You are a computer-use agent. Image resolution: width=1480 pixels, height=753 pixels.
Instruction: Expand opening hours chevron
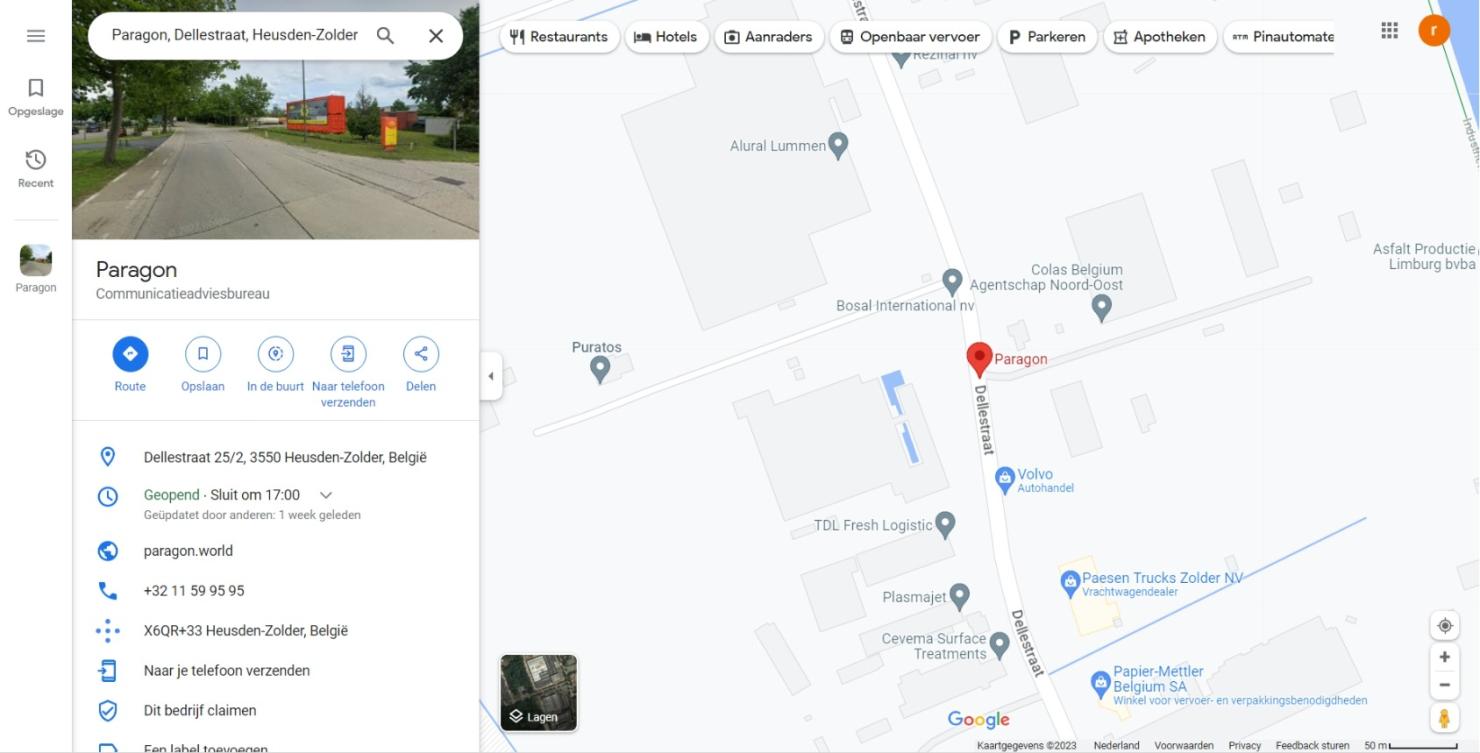pos(325,495)
